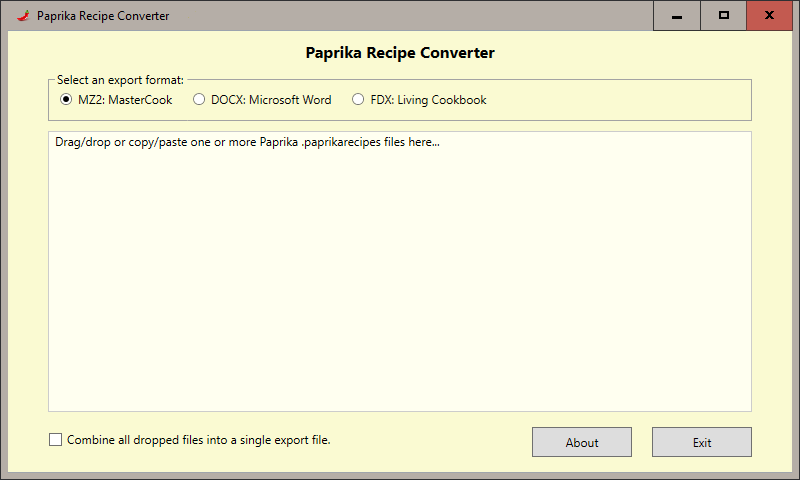Viewport: 800px width, 480px height.
Task: Open the About dialog
Action: point(582,442)
